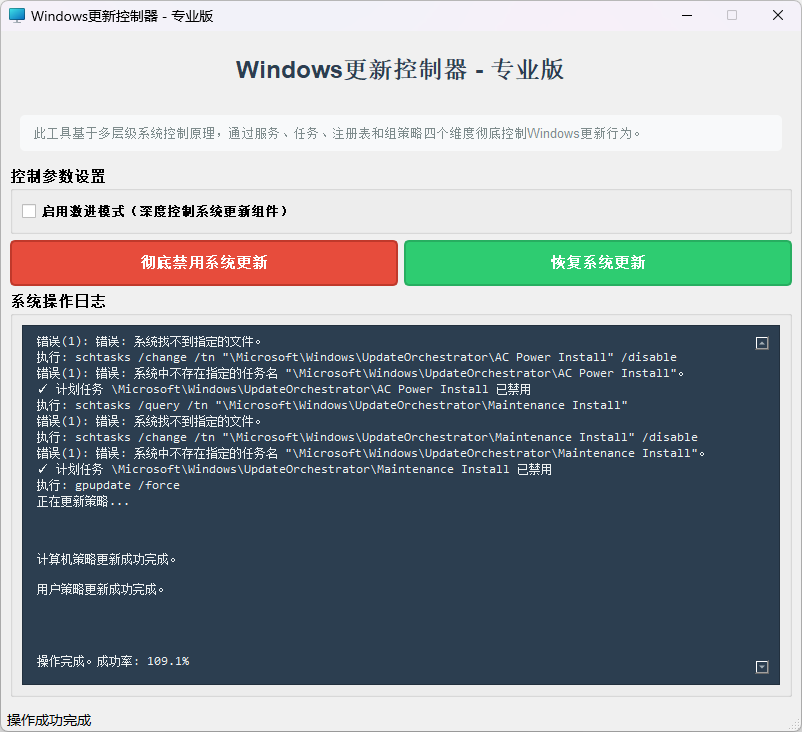Click the log line ✓ 计划任务 AC Power Install 已禁用
The image size is (802, 732).
click(284, 389)
